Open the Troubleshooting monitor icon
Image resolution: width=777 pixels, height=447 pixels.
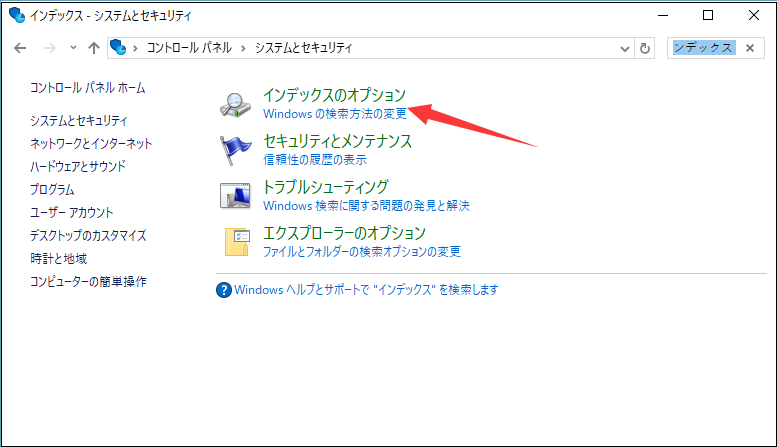pos(235,196)
